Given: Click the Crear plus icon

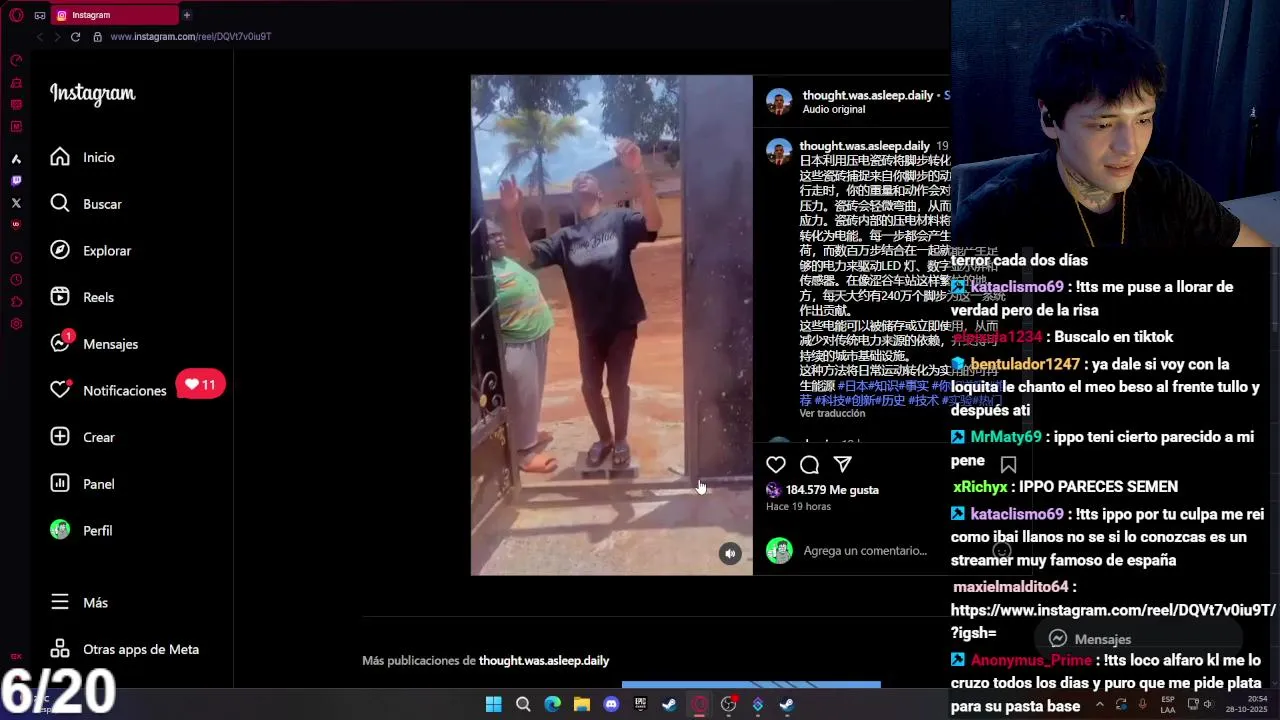Looking at the screenshot, I should (x=60, y=437).
